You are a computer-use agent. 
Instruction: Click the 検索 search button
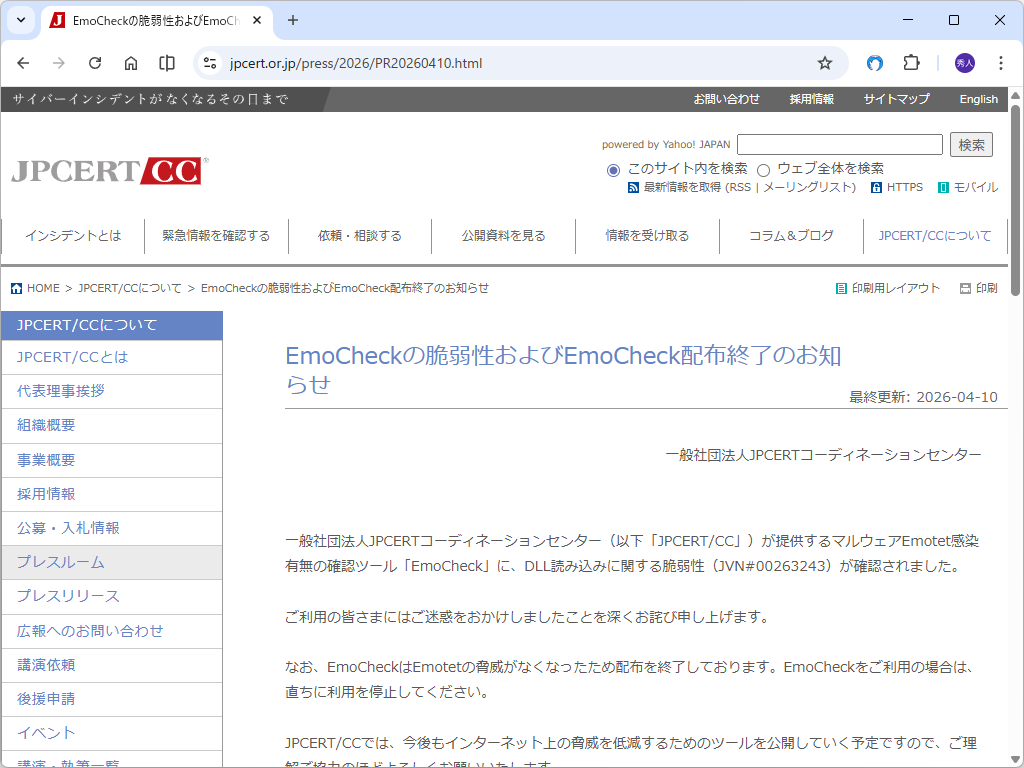pos(970,144)
